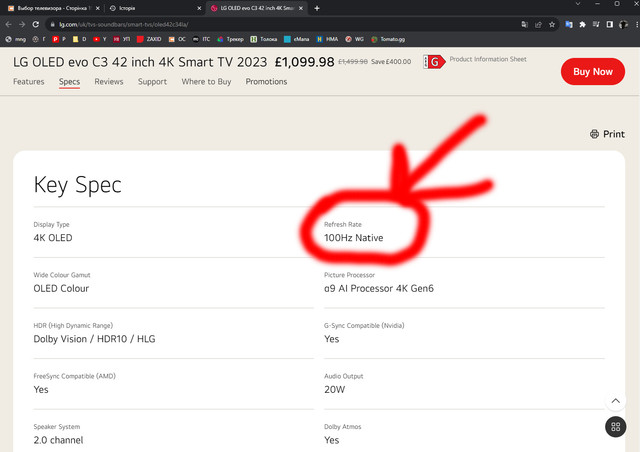Open the D bookmarks folder
This screenshot has height=452, width=640.
(80, 39)
